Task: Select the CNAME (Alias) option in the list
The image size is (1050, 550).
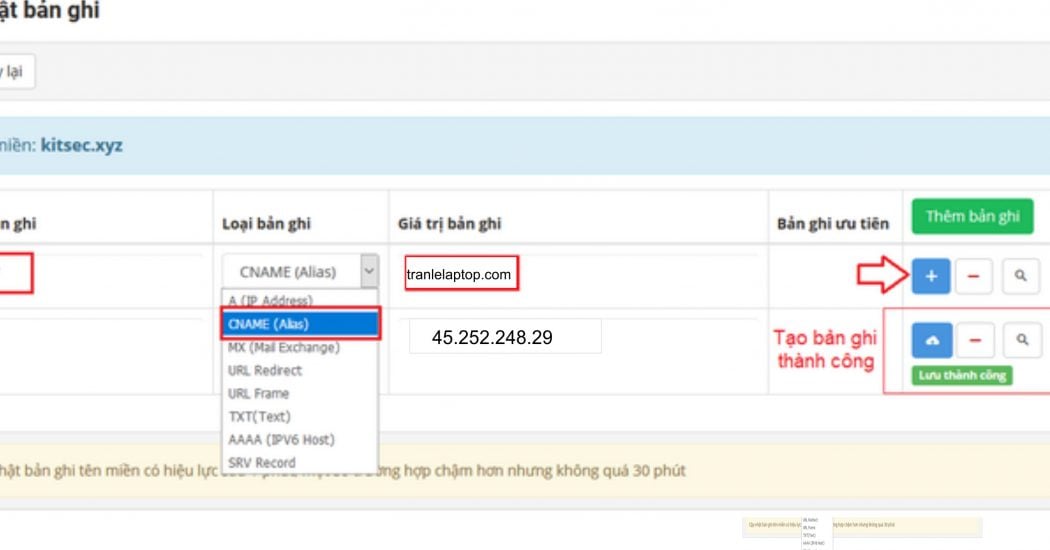Action: (301, 324)
